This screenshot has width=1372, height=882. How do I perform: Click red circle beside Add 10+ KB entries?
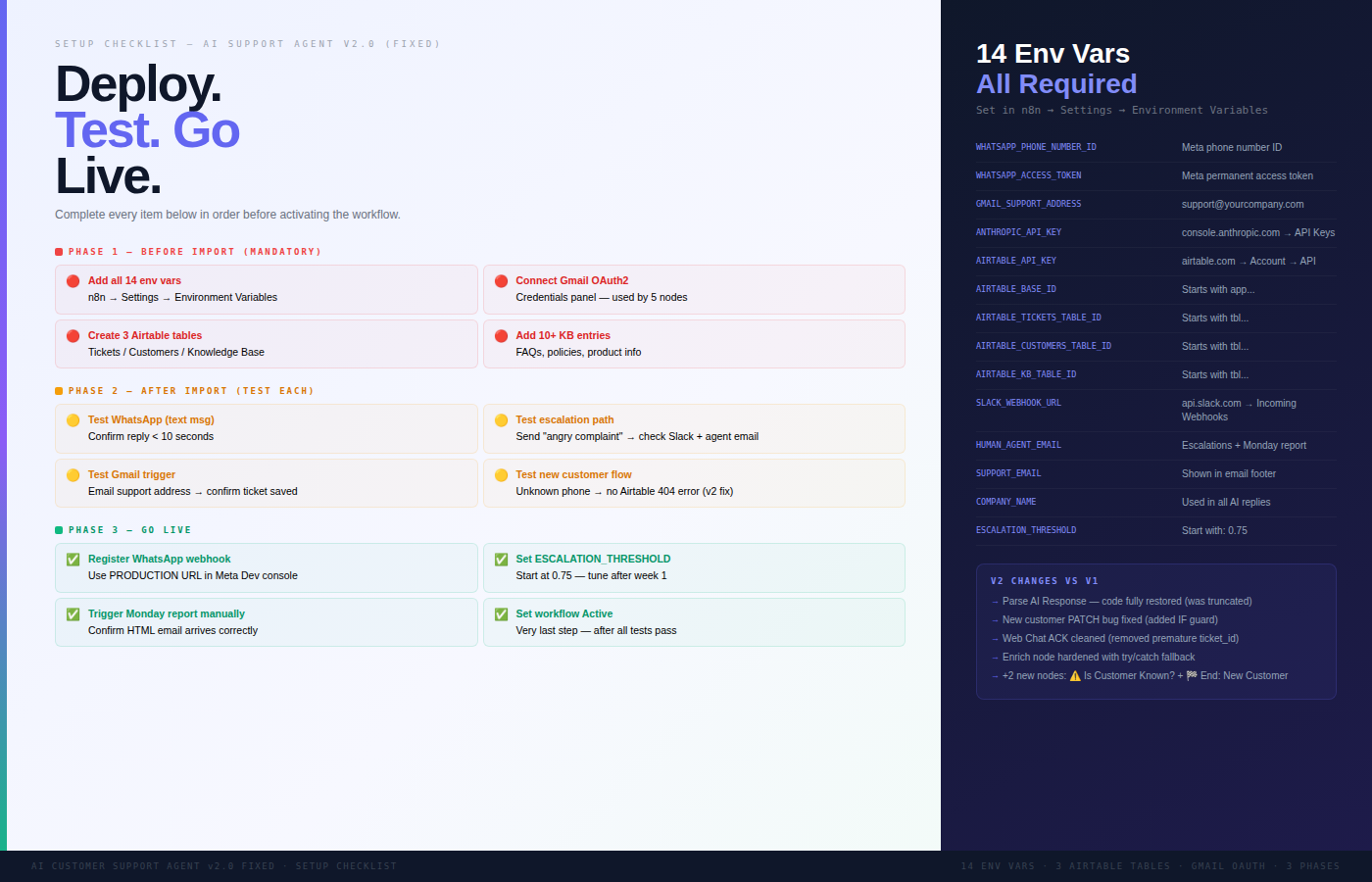click(x=501, y=336)
